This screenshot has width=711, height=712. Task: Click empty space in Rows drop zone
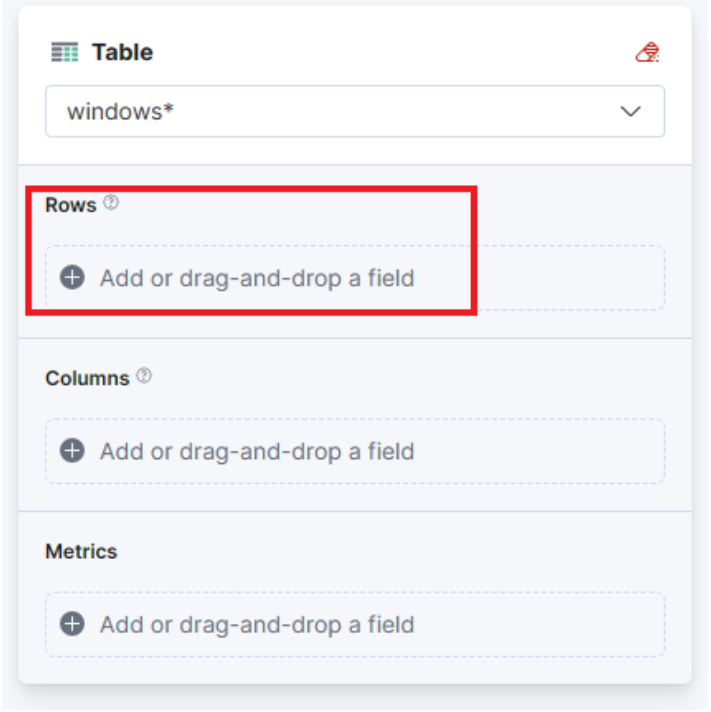pyautogui.click(x=560, y=277)
